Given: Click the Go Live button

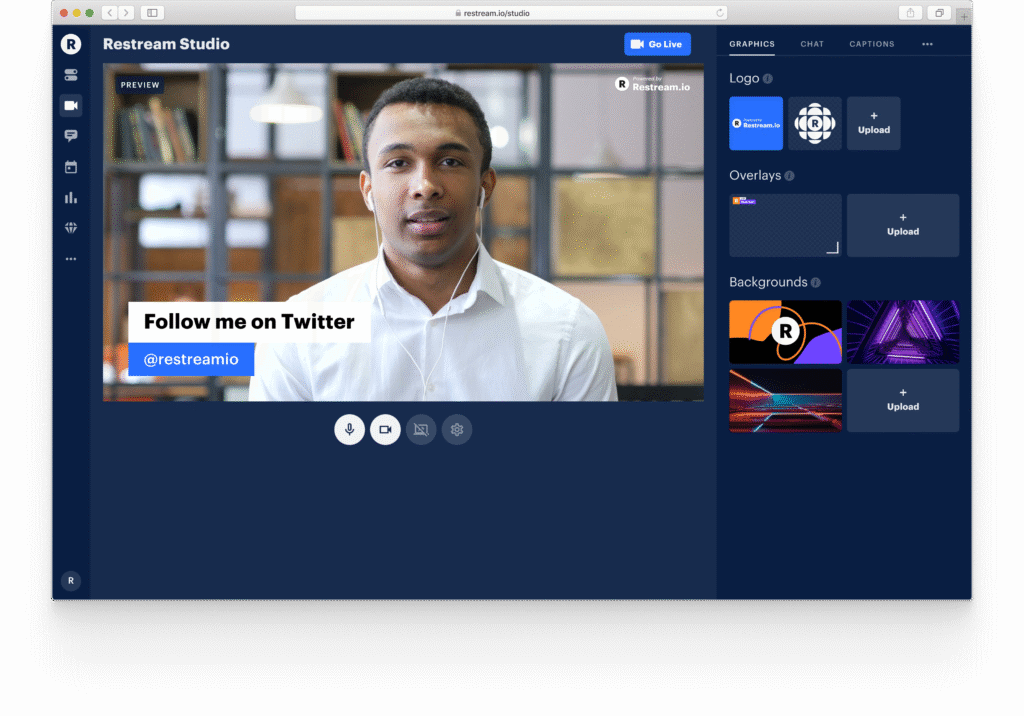Looking at the screenshot, I should click(657, 44).
